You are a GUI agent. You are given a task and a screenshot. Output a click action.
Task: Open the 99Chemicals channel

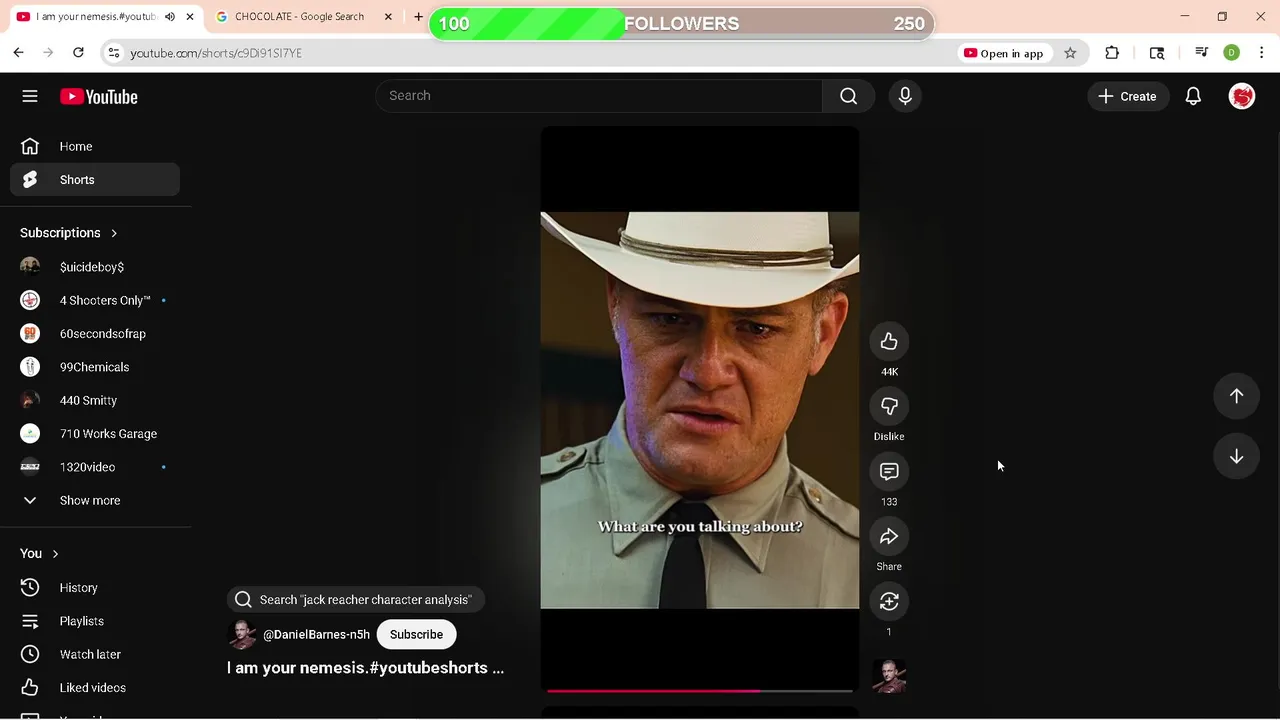tap(95, 367)
